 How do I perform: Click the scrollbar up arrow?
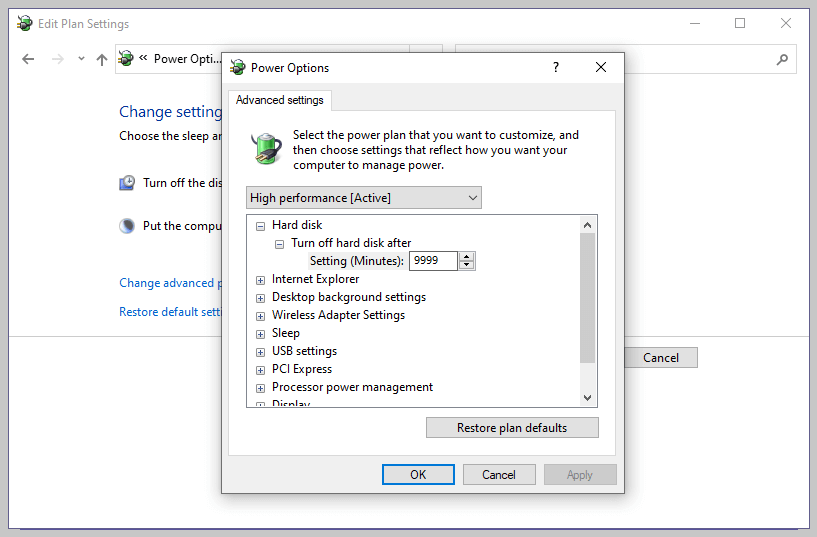click(x=587, y=225)
